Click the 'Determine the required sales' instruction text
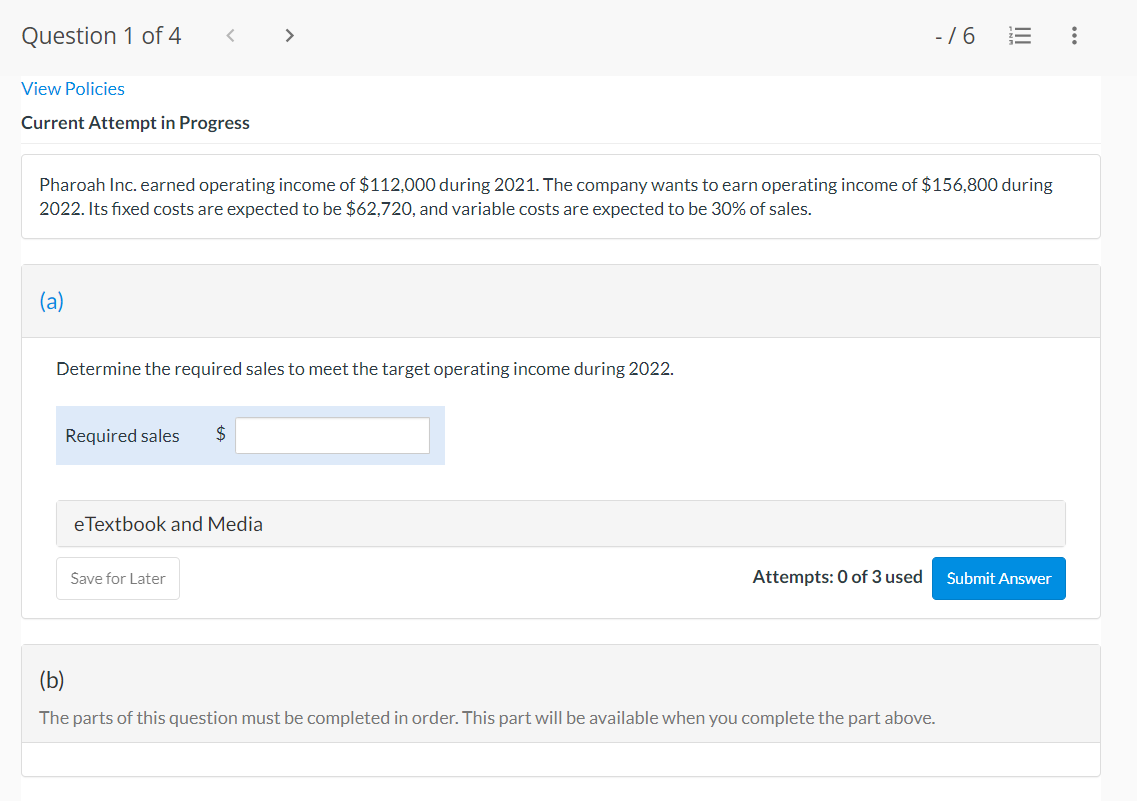This screenshot has height=801, width=1137. point(365,369)
